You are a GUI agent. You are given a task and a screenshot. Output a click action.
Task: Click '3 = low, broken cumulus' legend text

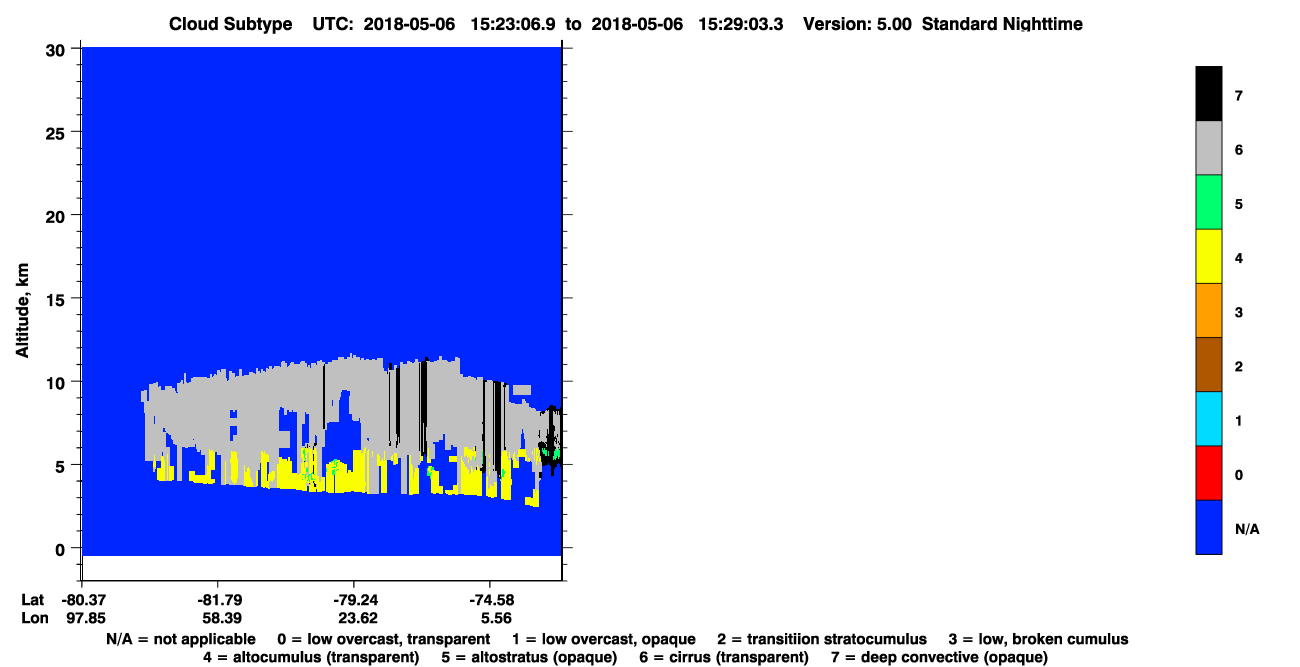coord(1038,639)
